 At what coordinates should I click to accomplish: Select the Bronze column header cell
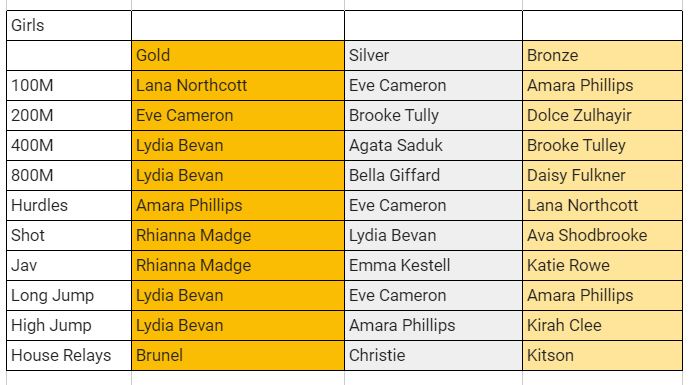pos(602,56)
